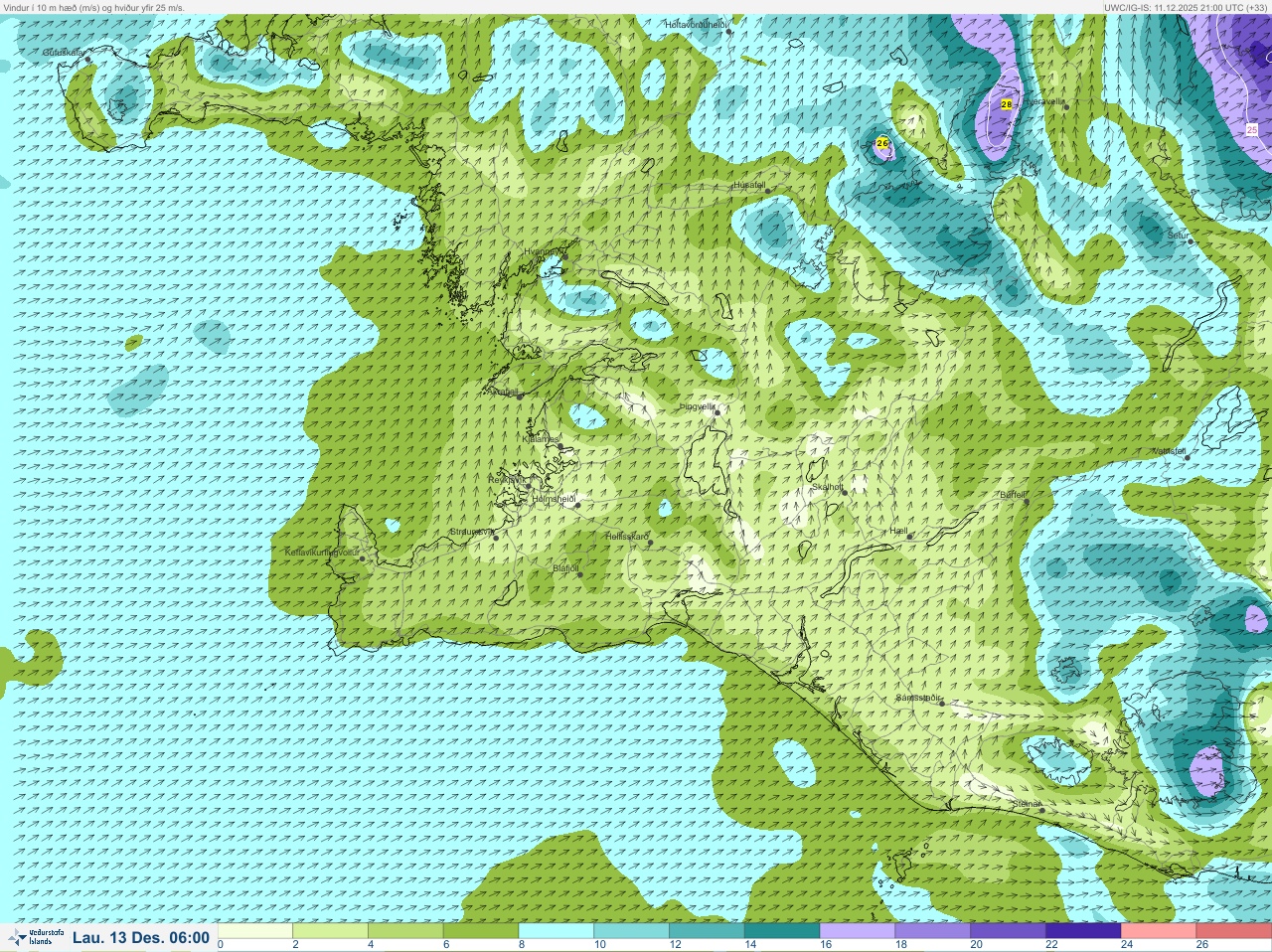Select the 14–16 m/s dark teal legend swatch
1272x952 pixels.
[x=782, y=931]
